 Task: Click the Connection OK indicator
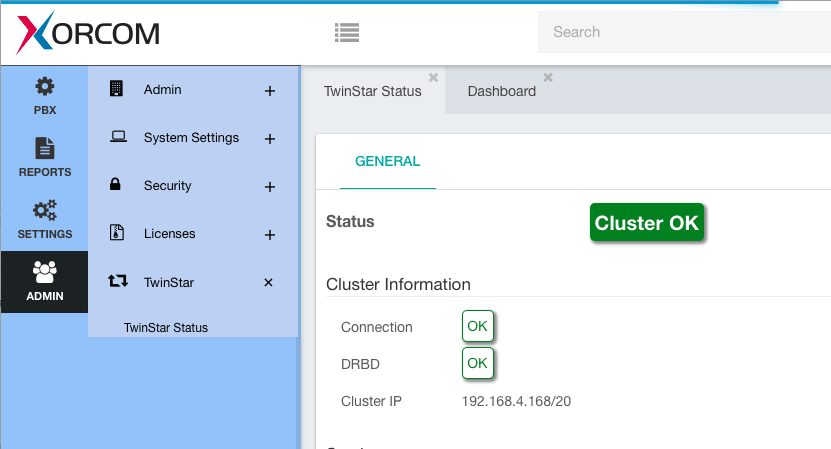coord(478,326)
